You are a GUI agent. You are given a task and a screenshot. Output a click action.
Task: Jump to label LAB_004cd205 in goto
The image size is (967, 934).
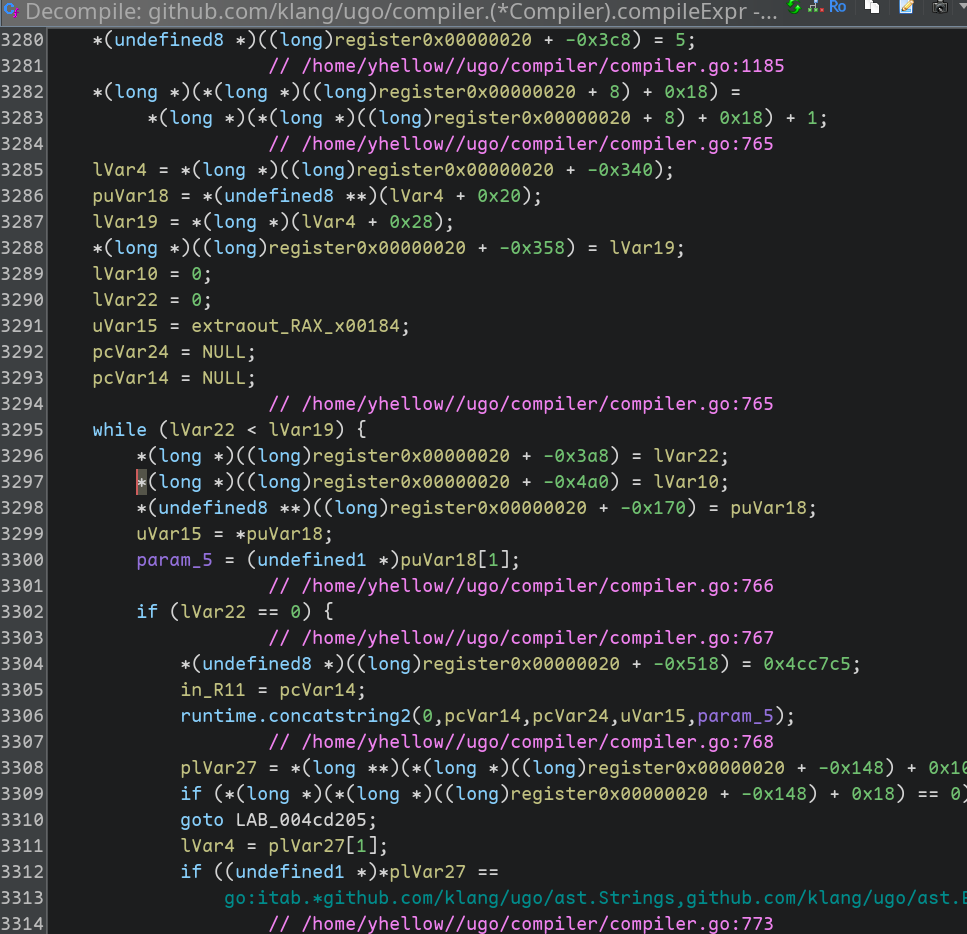click(301, 819)
